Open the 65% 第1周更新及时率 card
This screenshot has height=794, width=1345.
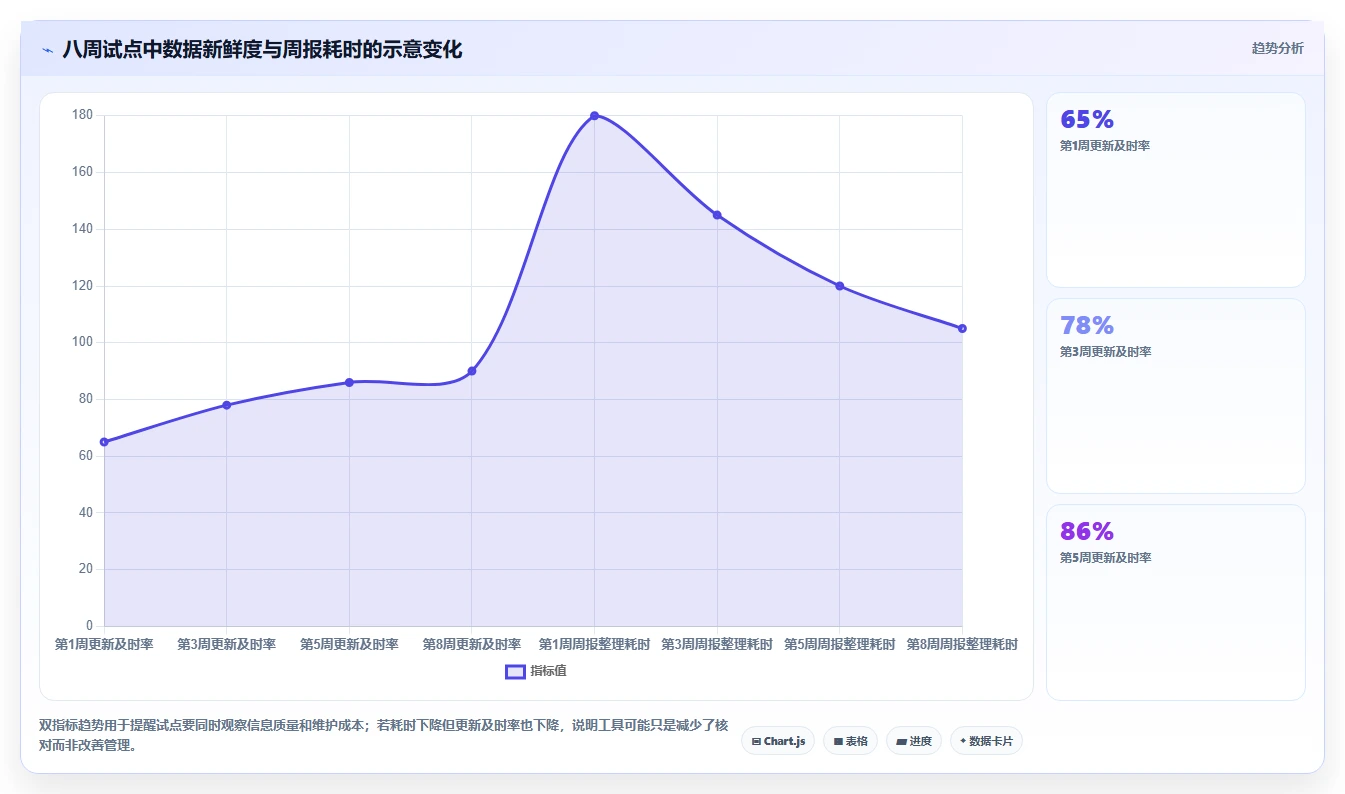coord(1175,190)
